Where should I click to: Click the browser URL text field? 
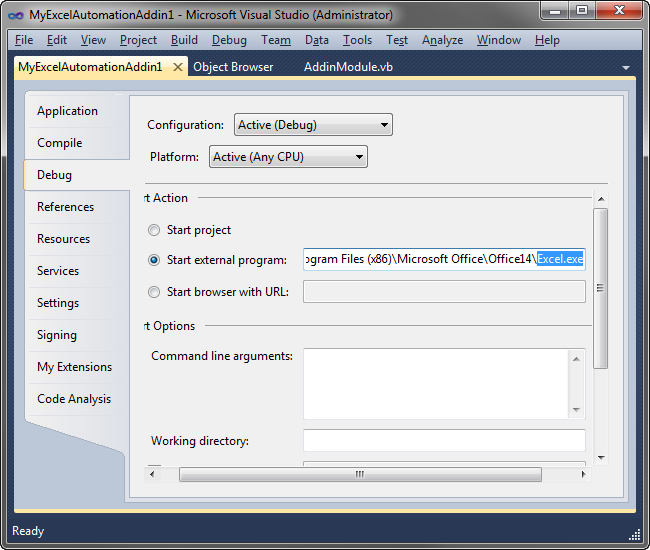coord(444,291)
